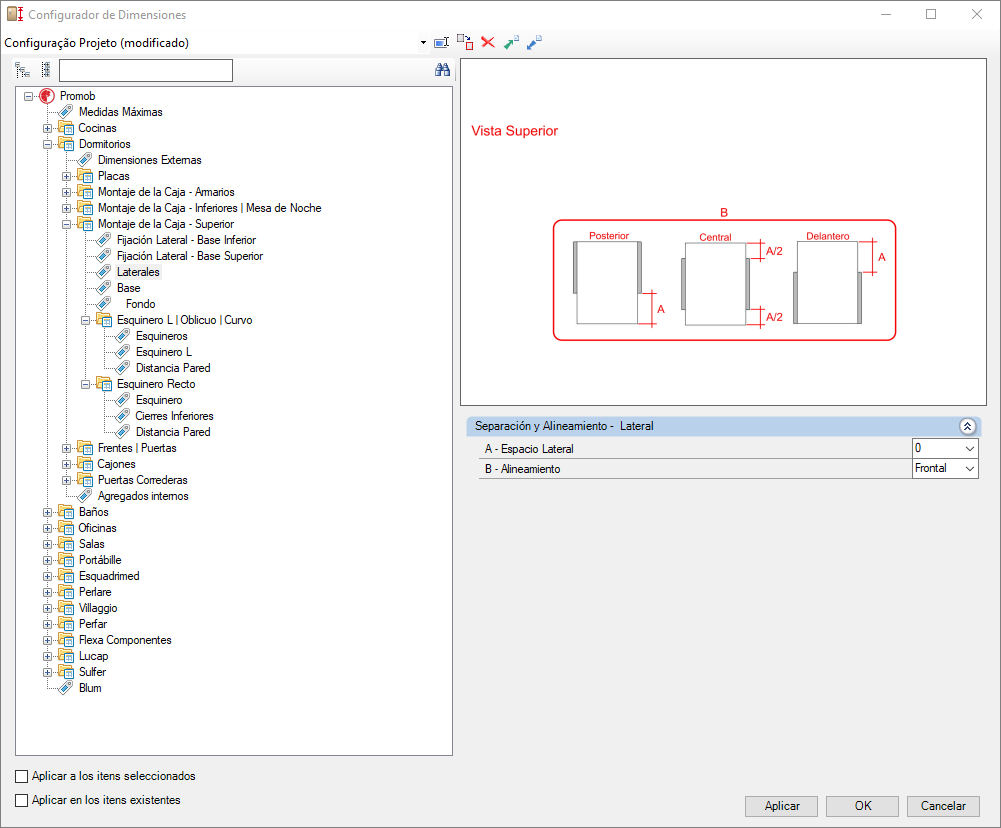This screenshot has width=1001, height=828.
Task: Click the Base tag icon
Action: [x=104, y=288]
